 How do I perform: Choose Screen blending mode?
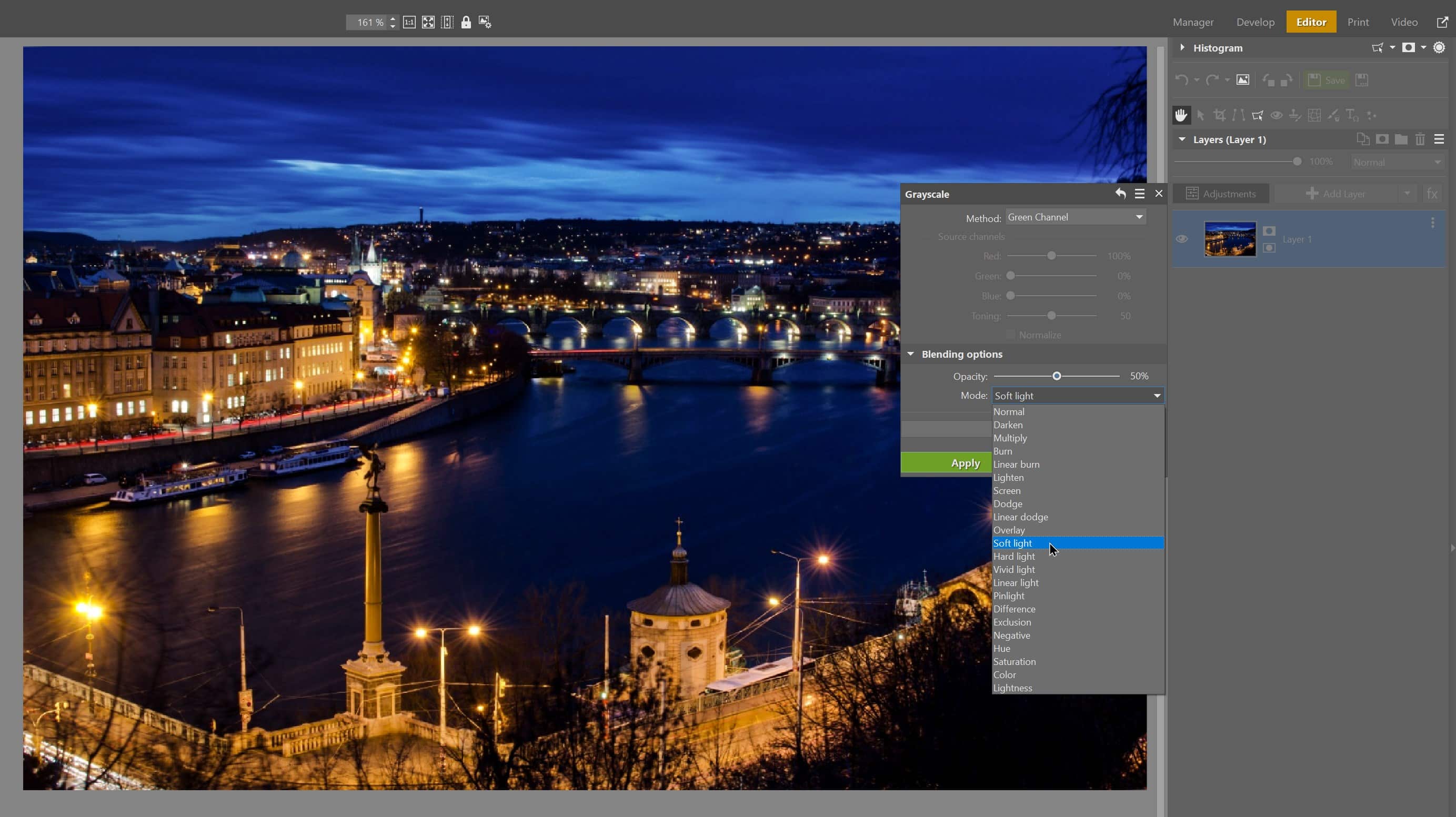click(1077, 490)
